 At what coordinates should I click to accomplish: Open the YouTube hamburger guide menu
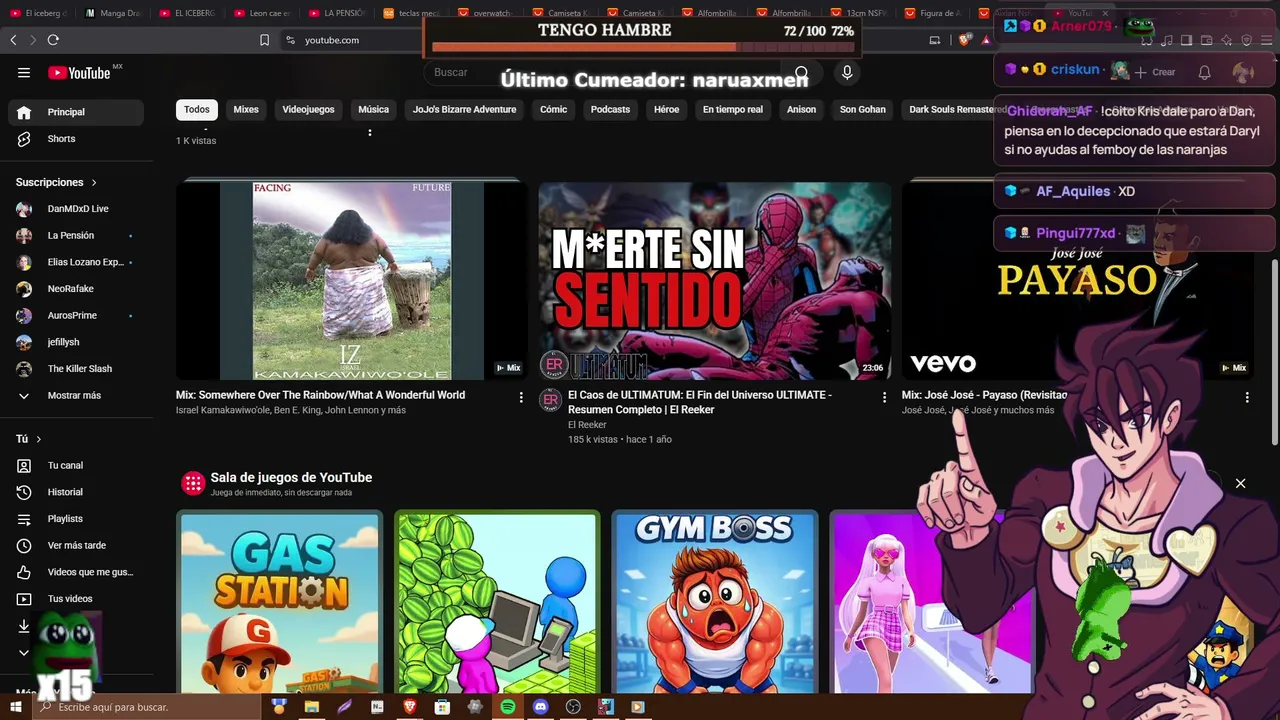24,72
